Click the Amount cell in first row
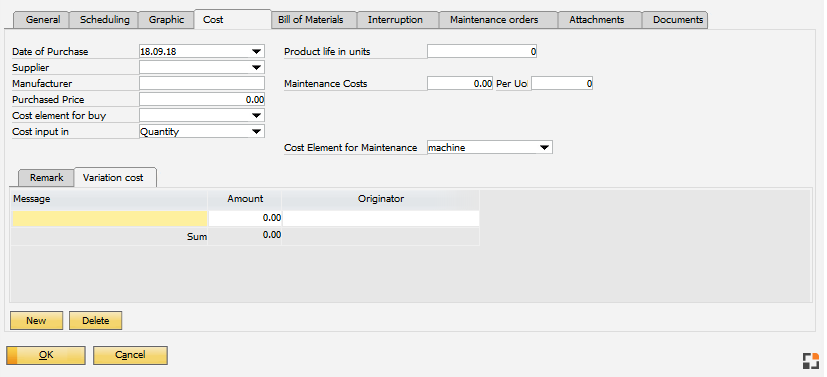The image size is (827, 377). tap(245, 219)
